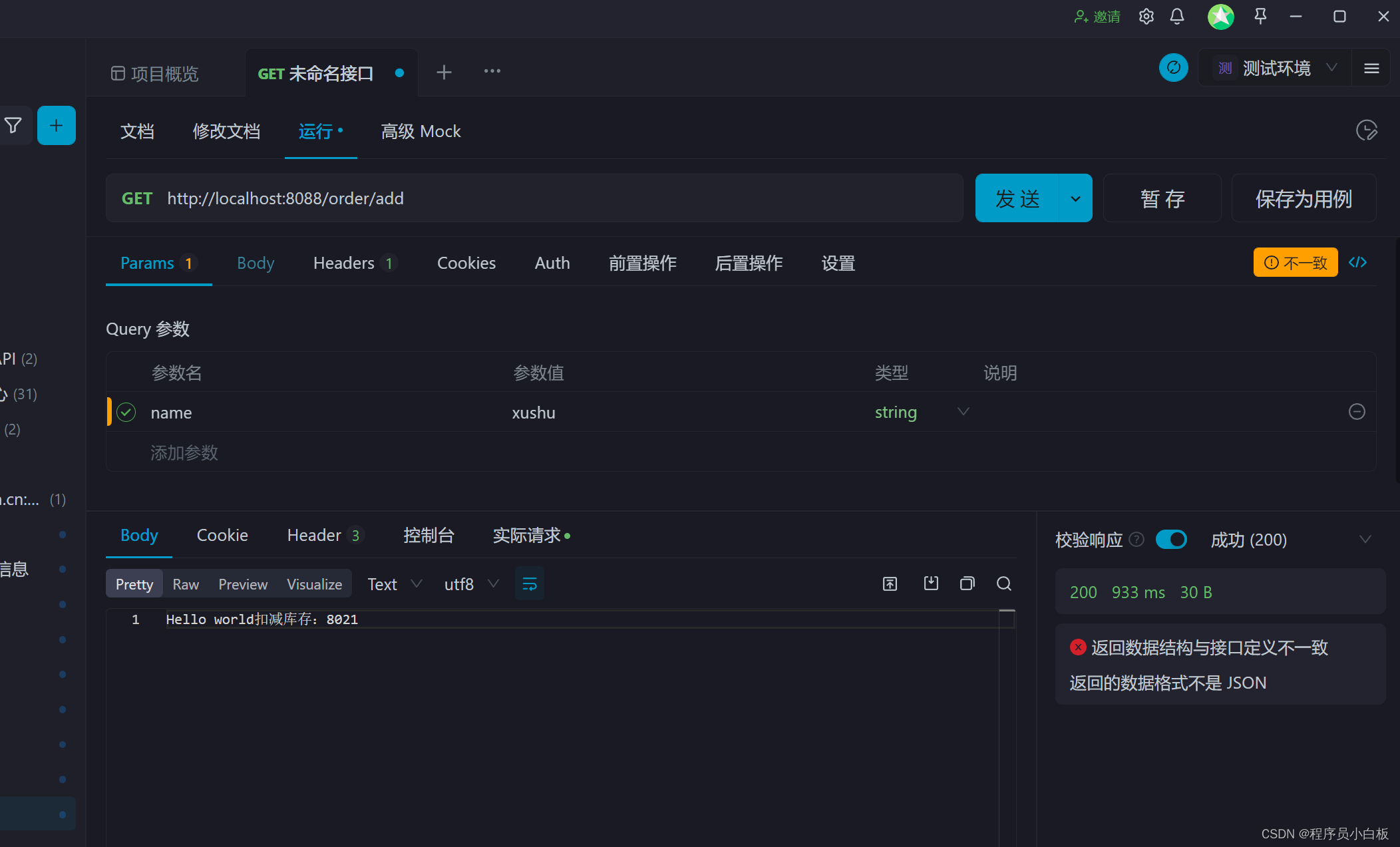Open the utf8 encoding dropdown
Image resolution: width=1400 pixels, height=847 pixels.
[471, 584]
